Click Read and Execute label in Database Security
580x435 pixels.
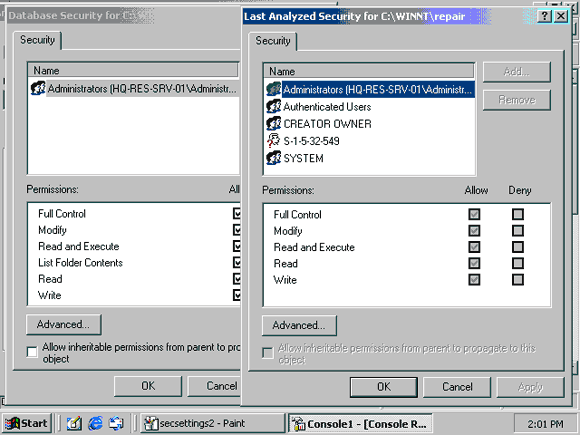tap(78, 246)
